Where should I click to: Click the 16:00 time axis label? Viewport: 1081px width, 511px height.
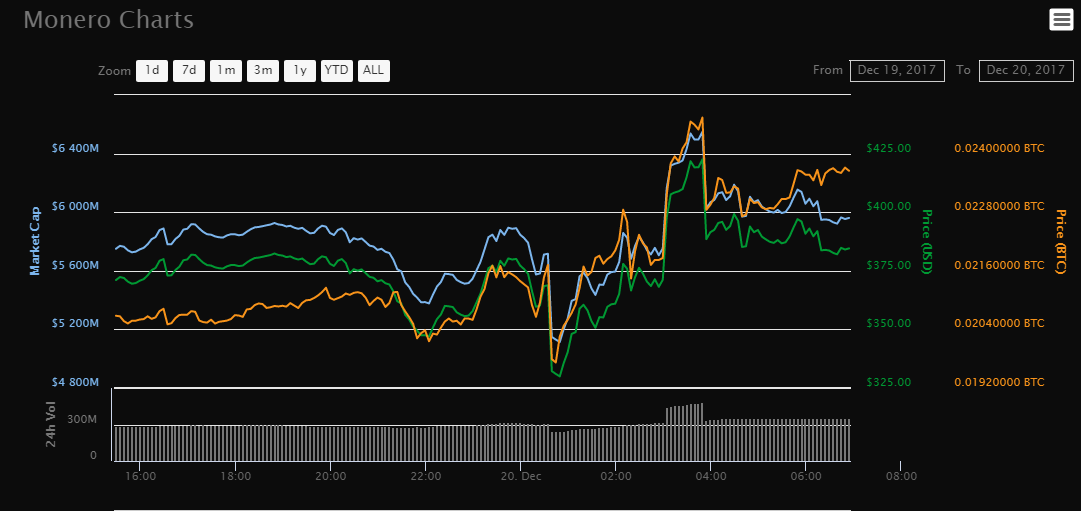coord(141,477)
